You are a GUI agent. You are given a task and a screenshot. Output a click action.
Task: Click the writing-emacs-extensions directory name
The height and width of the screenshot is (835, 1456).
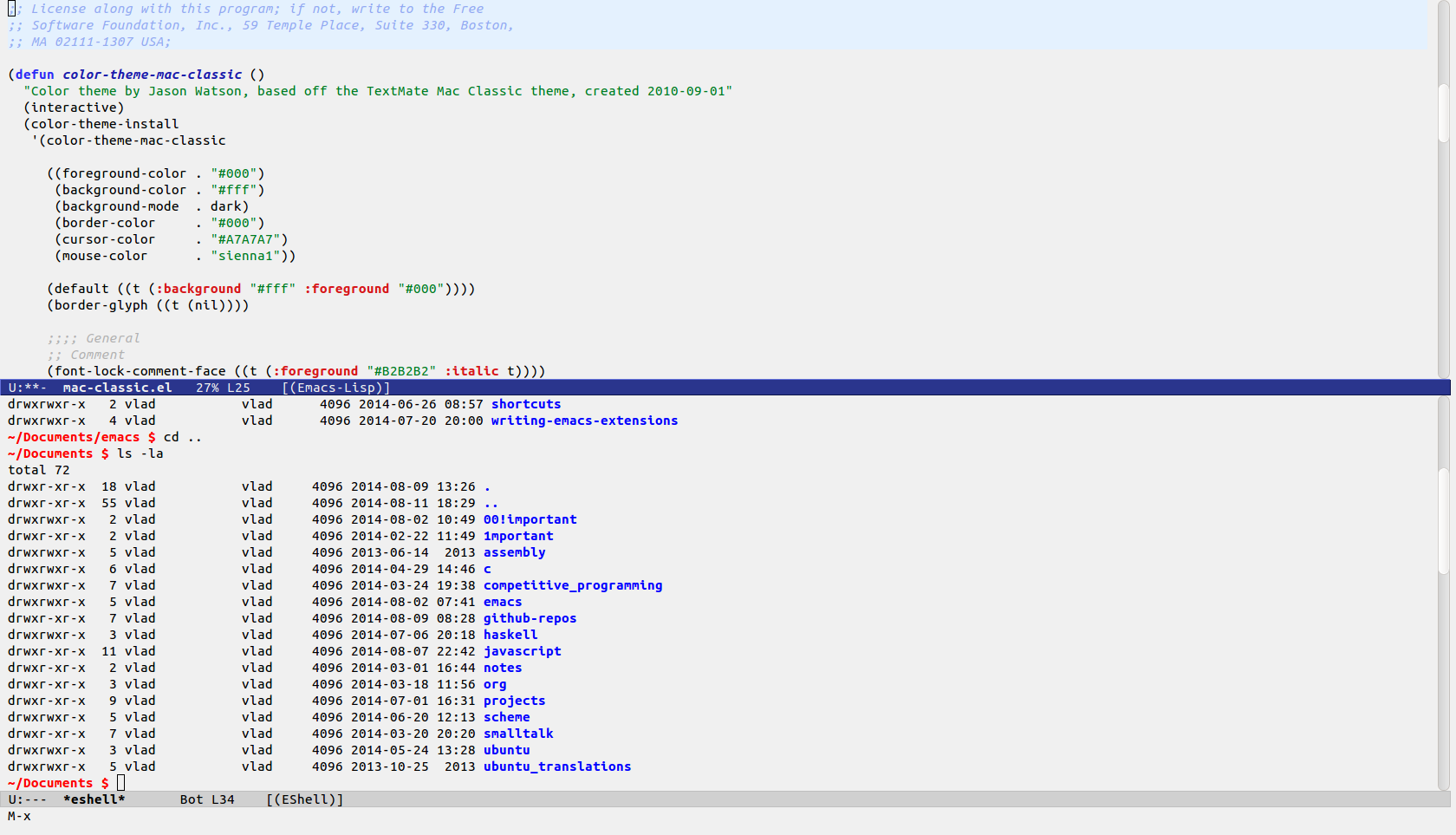(x=584, y=421)
